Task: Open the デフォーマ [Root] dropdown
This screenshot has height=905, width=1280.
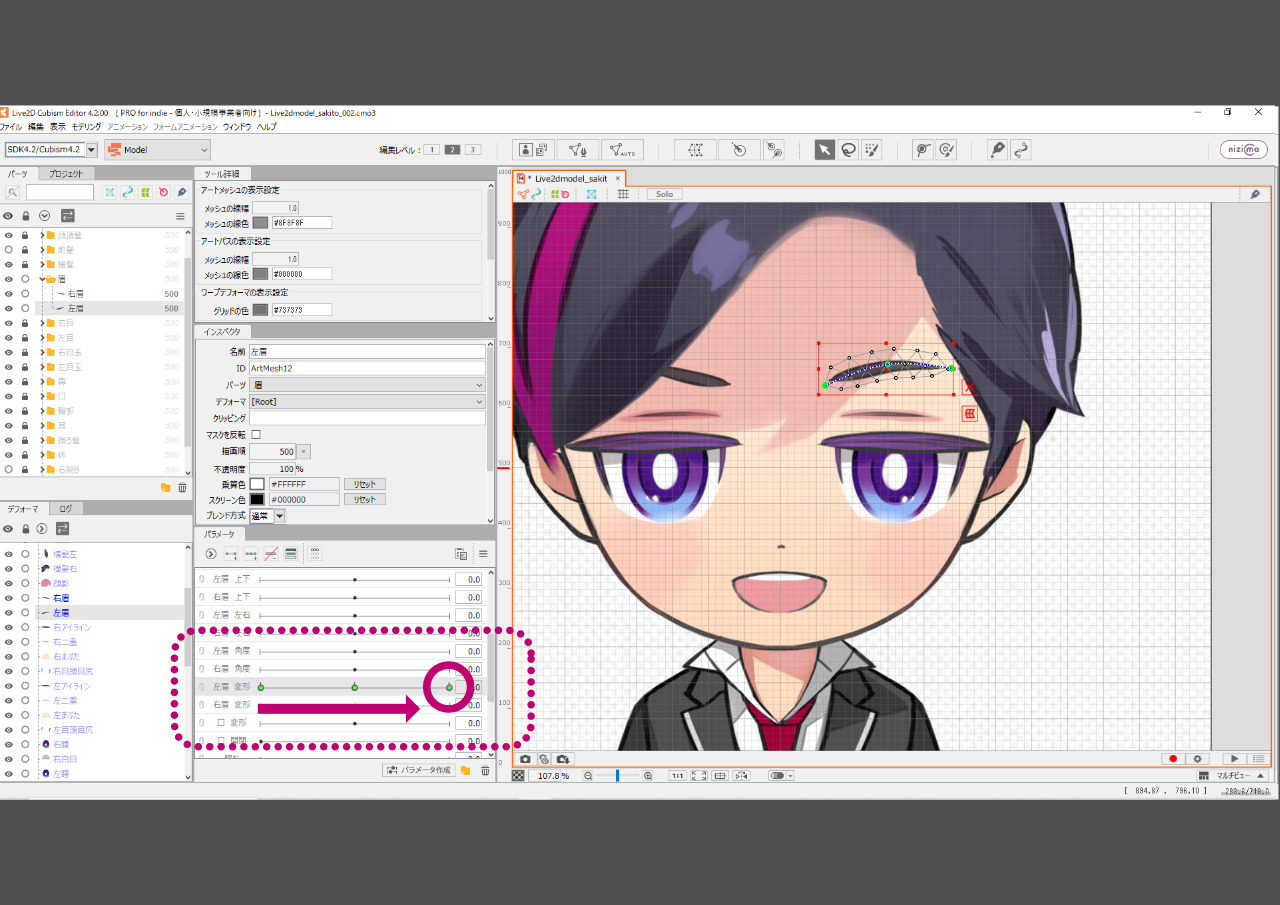Action: click(x=367, y=401)
